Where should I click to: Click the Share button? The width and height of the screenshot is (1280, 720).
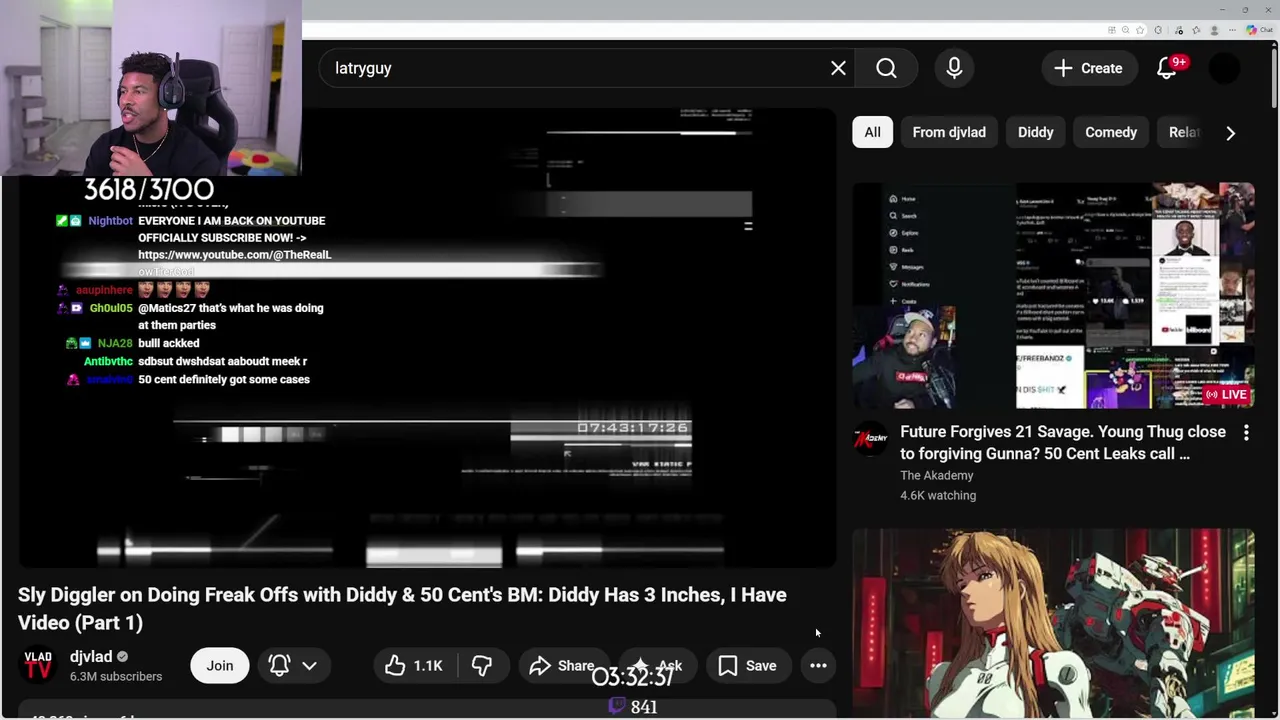tap(563, 665)
